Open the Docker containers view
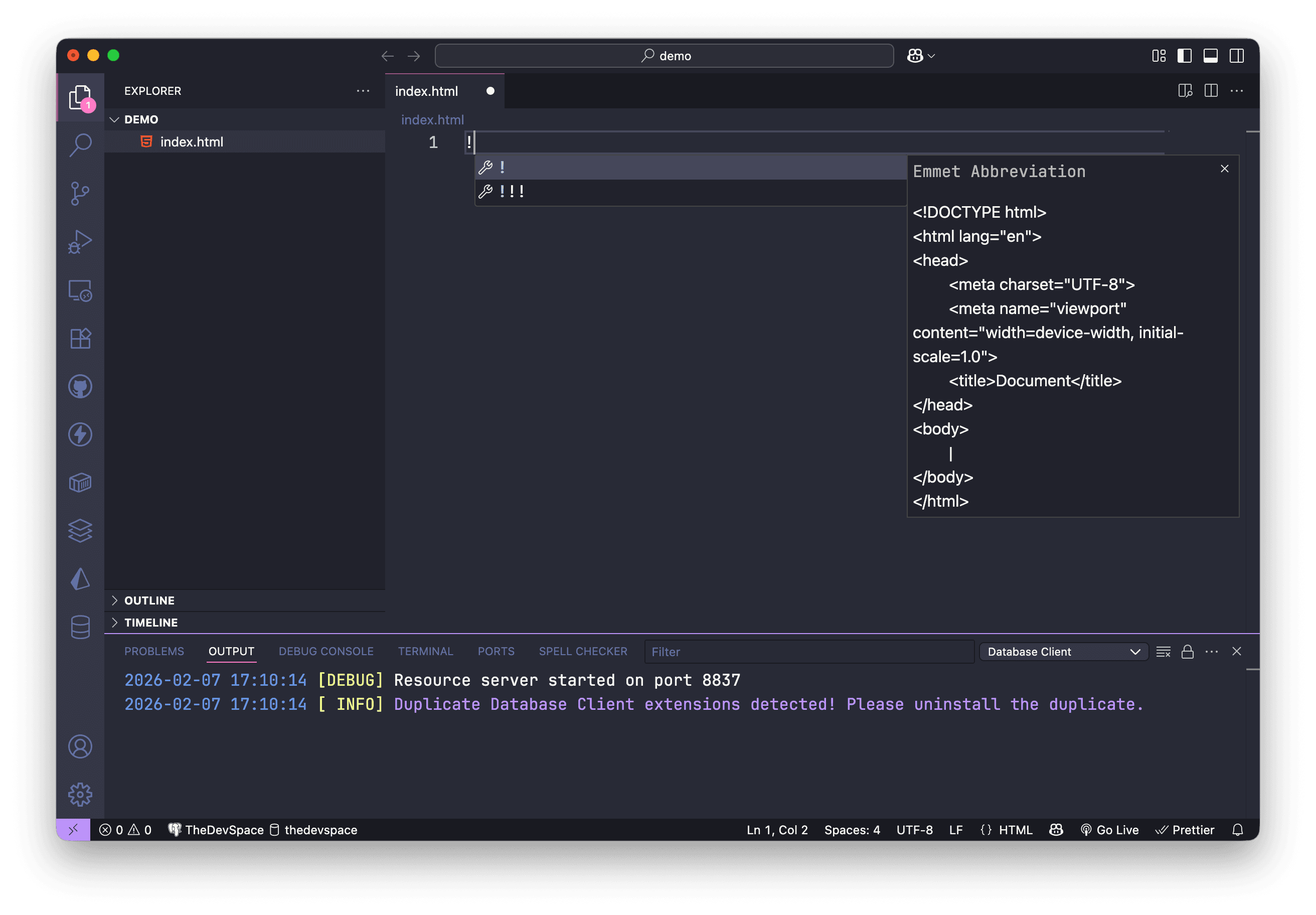The image size is (1316, 915). pyautogui.click(x=80, y=482)
